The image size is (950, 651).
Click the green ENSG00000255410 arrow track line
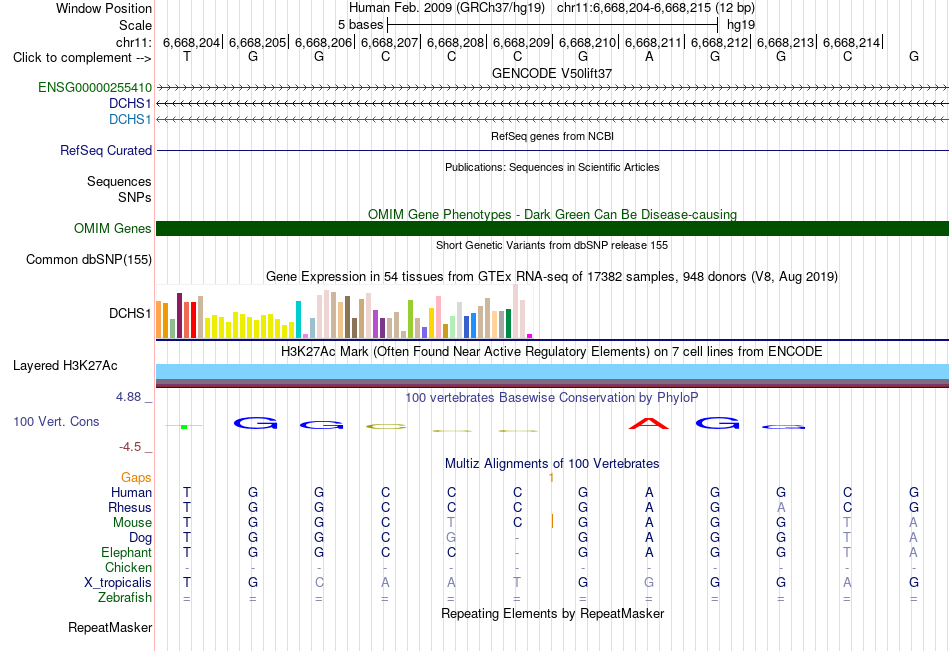pyautogui.click(x=553, y=88)
